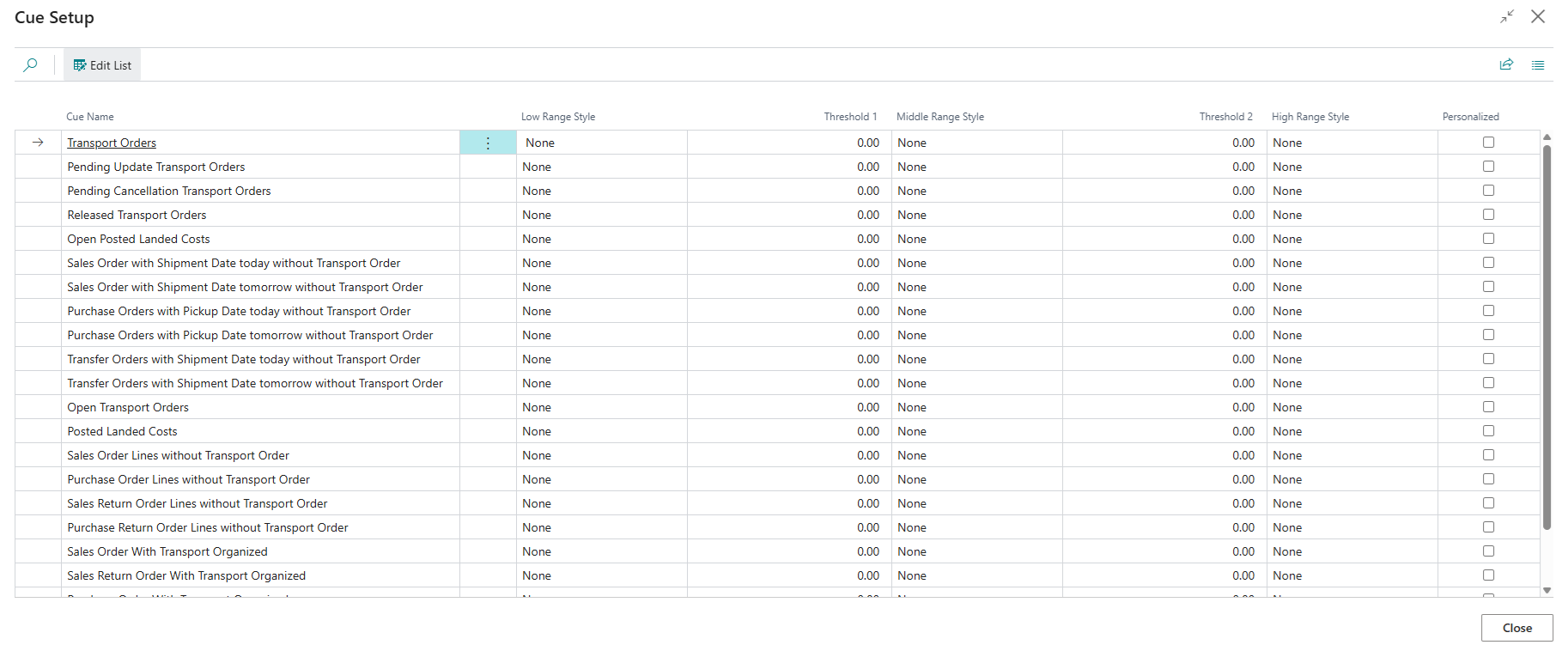Viewport: 1568px width, 651px height.
Task: Click the Close button
Action: click(x=1516, y=628)
